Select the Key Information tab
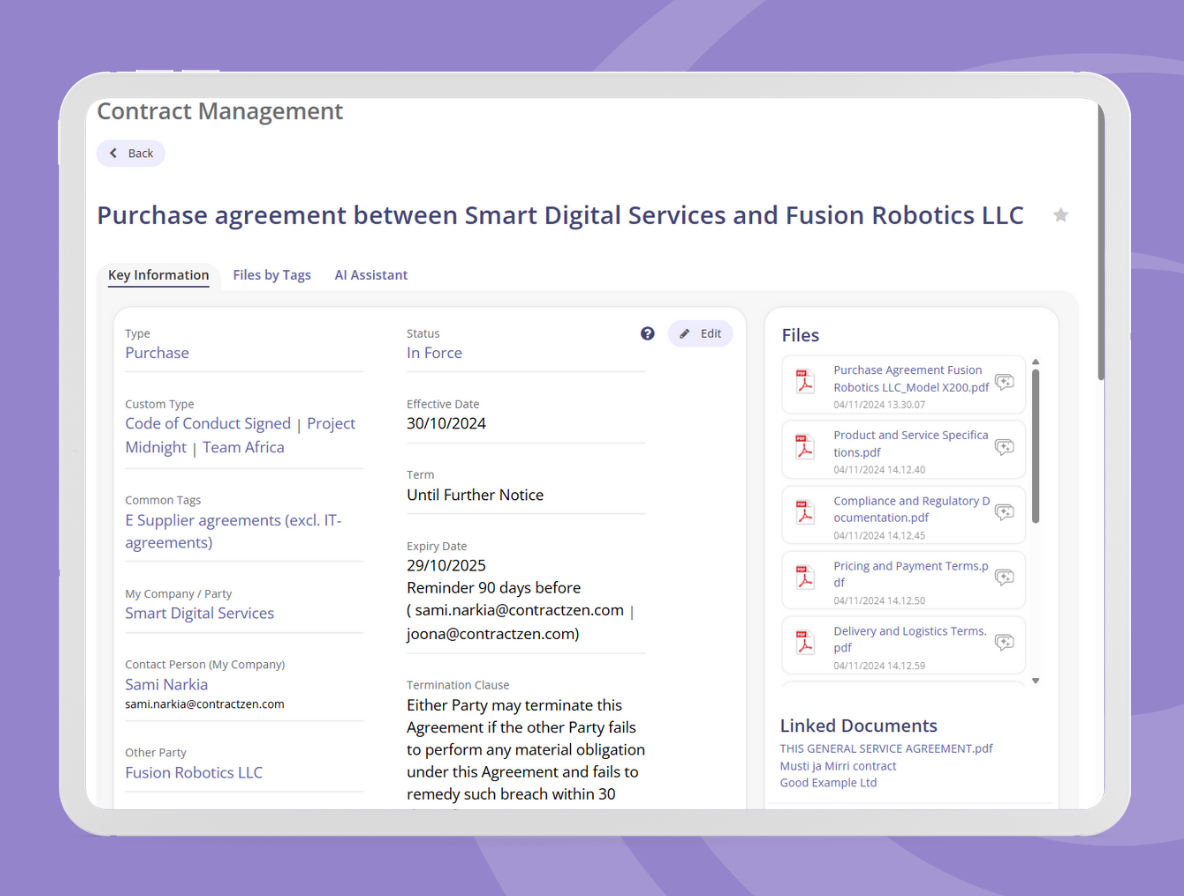 pos(158,275)
